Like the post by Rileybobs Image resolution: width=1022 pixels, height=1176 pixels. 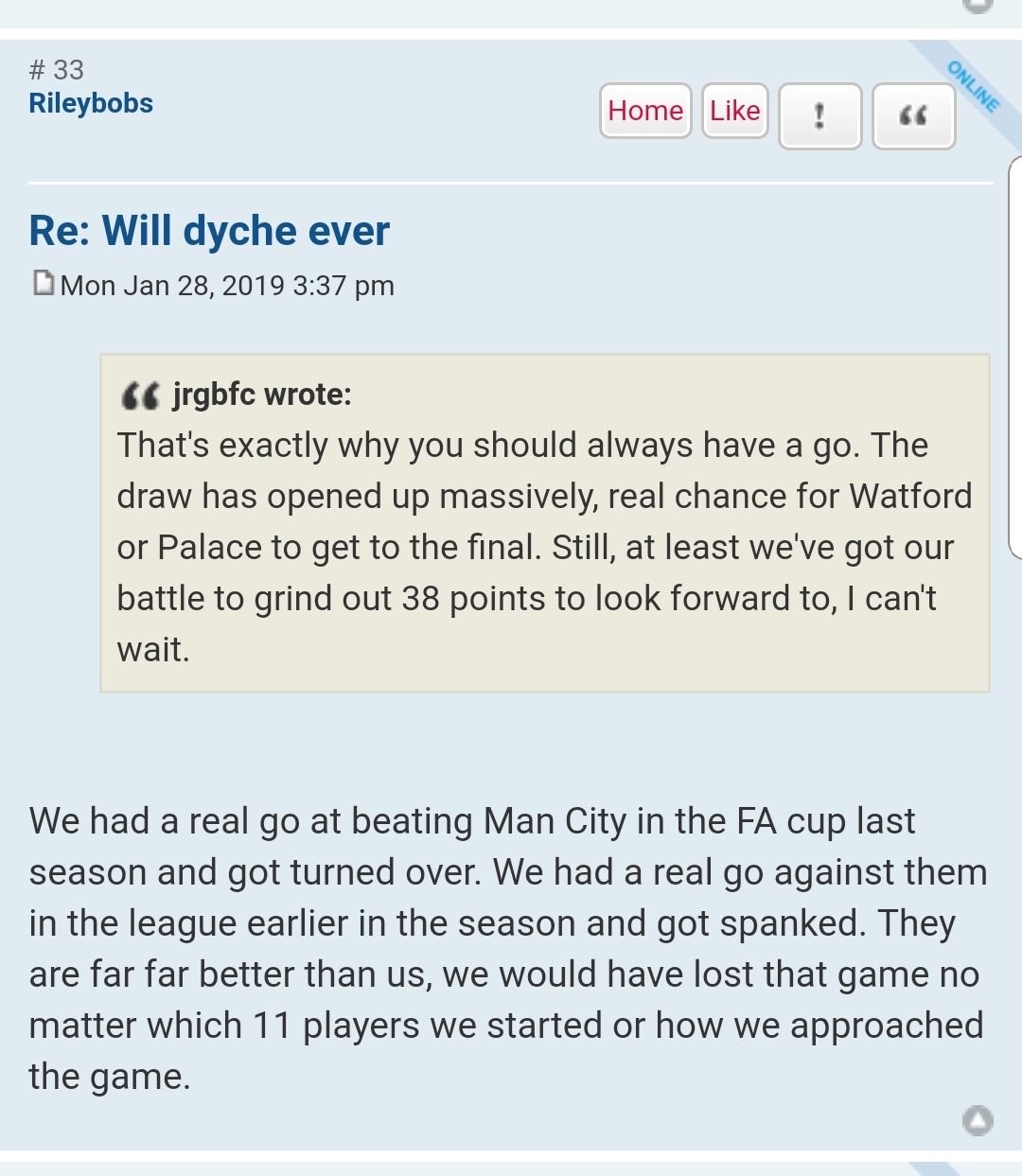(734, 111)
